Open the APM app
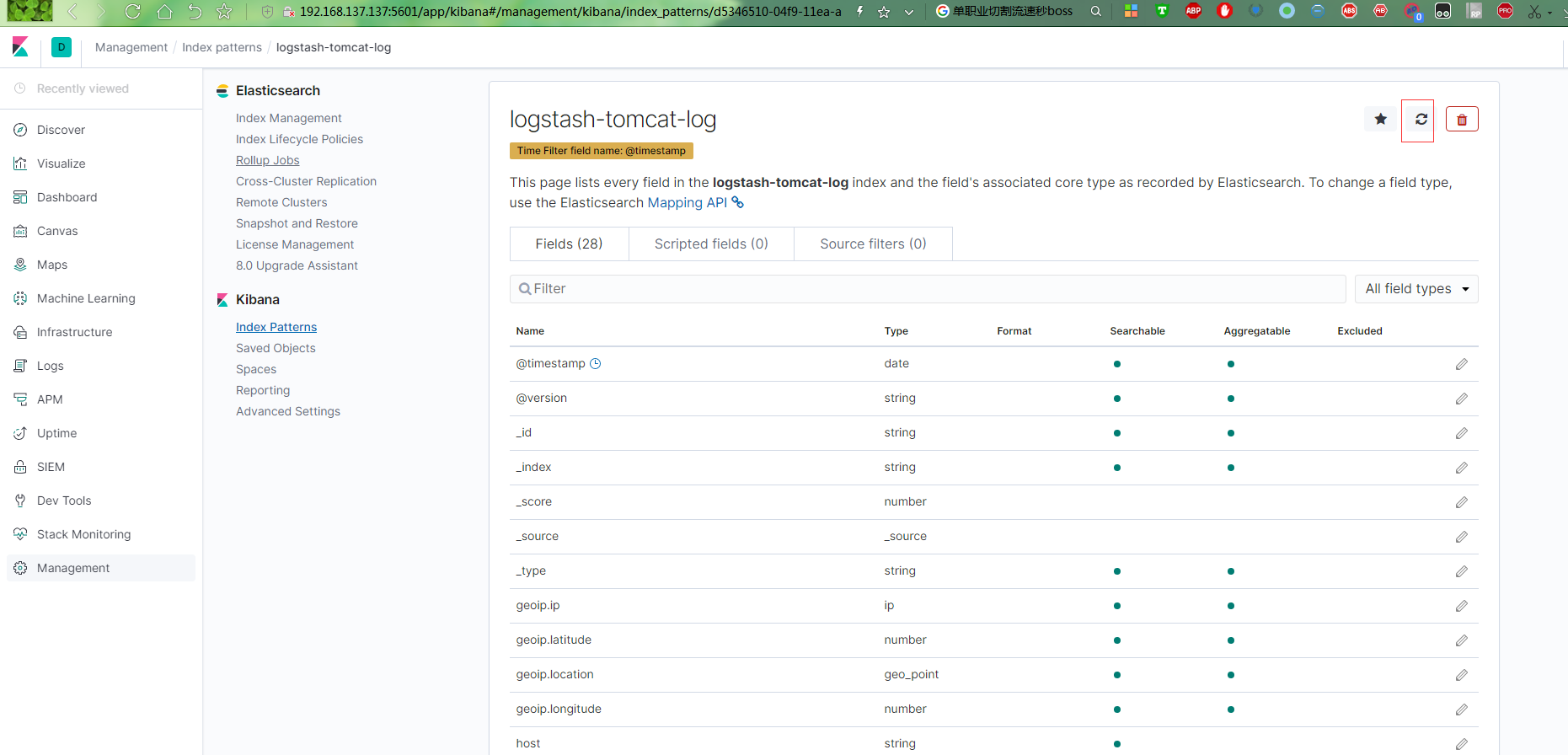This screenshot has height=755, width=1568. [x=50, y=399]
